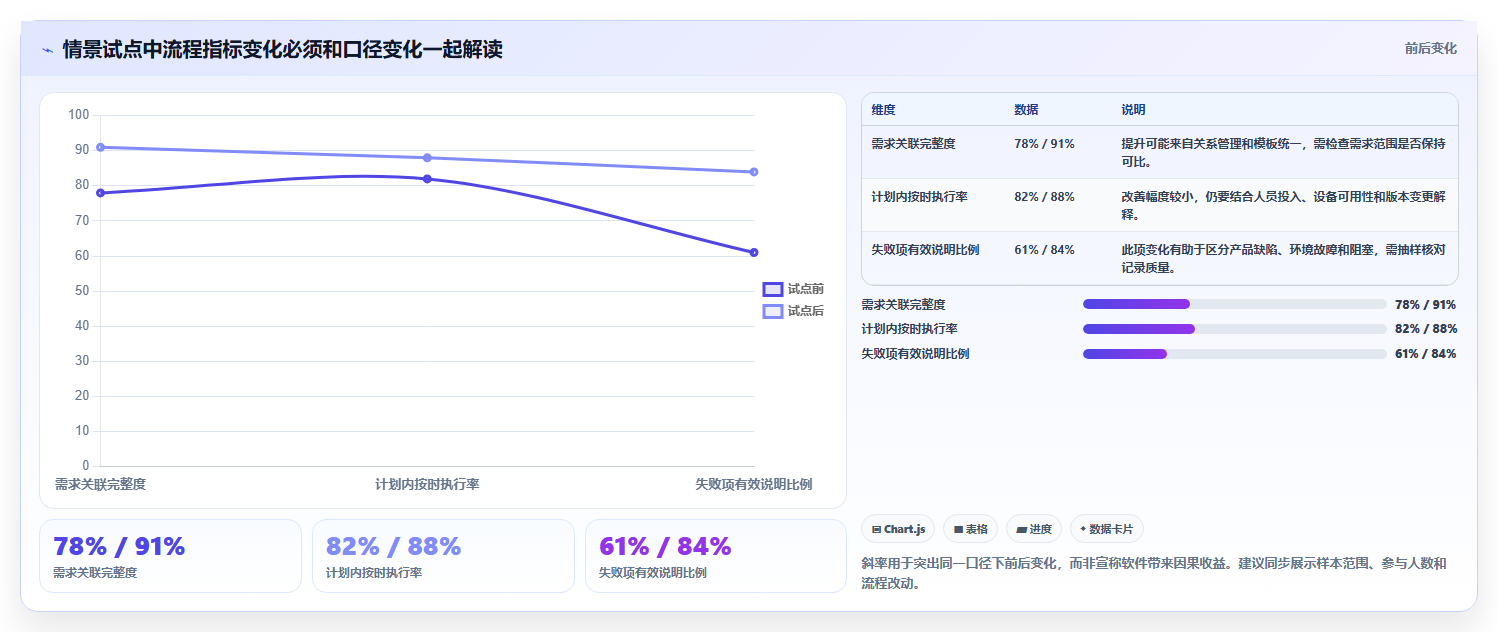
Task: Click the 计划内按时执行率 progress bar
Action: (1234, 329)
